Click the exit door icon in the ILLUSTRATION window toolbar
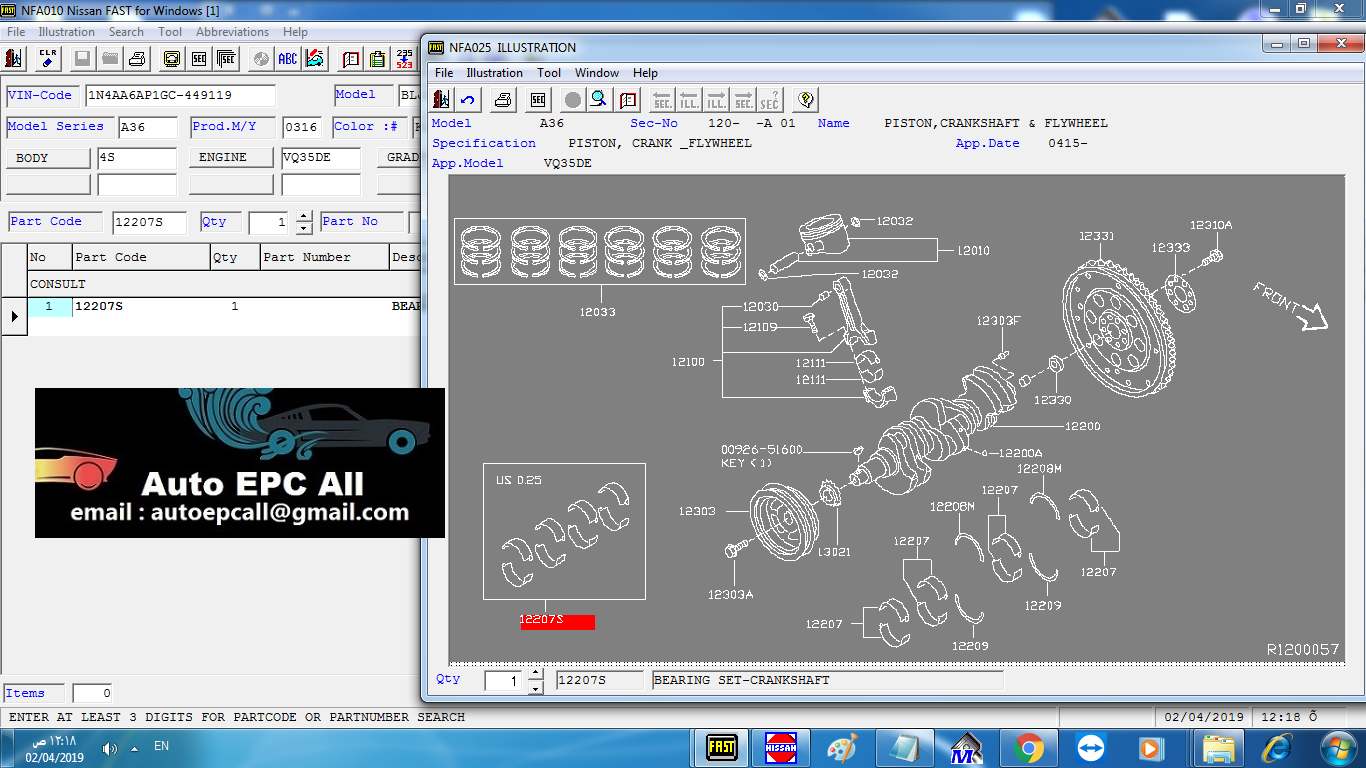Viewport: 1366px width, 768px height. click(x=442, y=99)
